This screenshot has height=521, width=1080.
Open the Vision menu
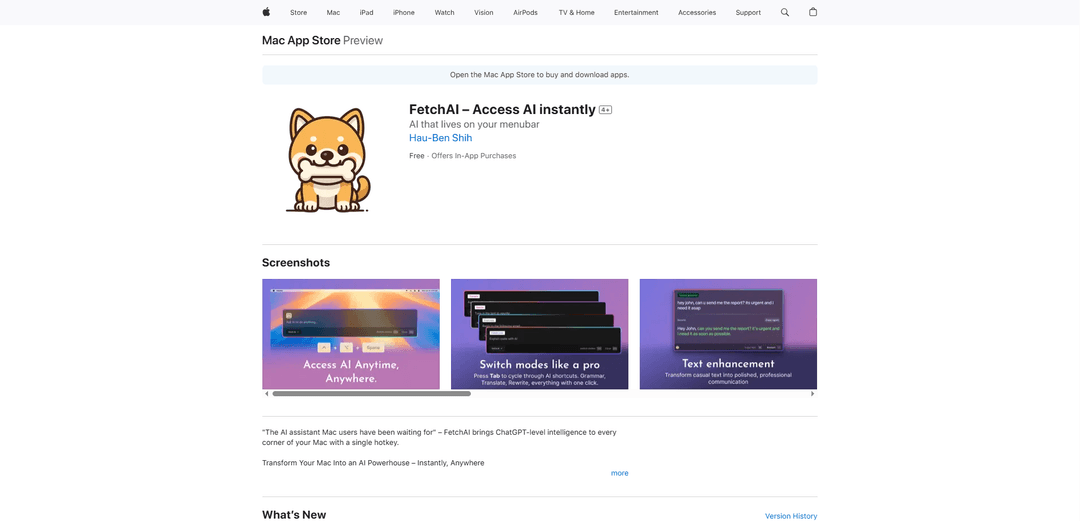pos(484,12)
